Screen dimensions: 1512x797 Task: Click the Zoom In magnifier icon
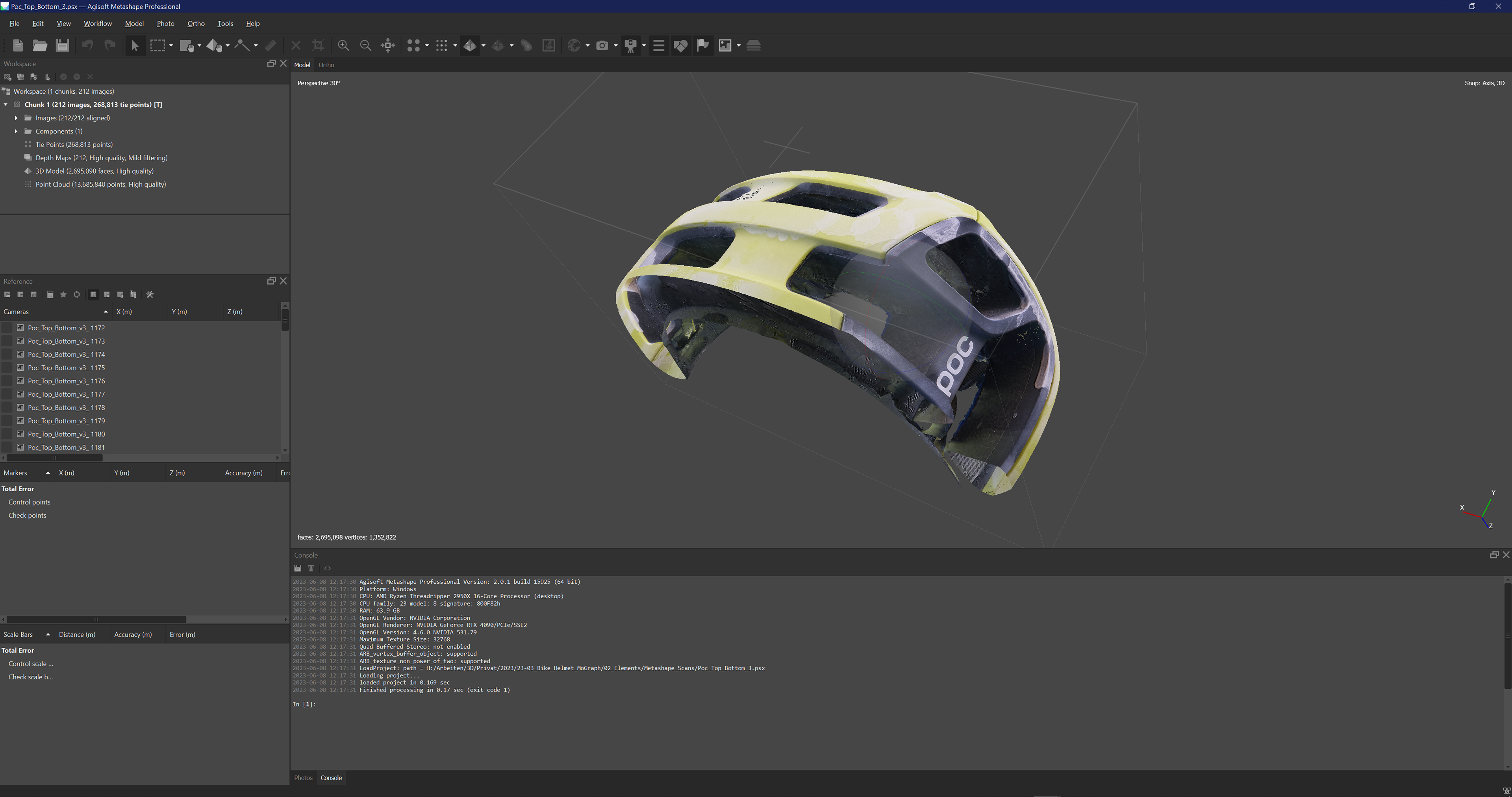[343, 45]
